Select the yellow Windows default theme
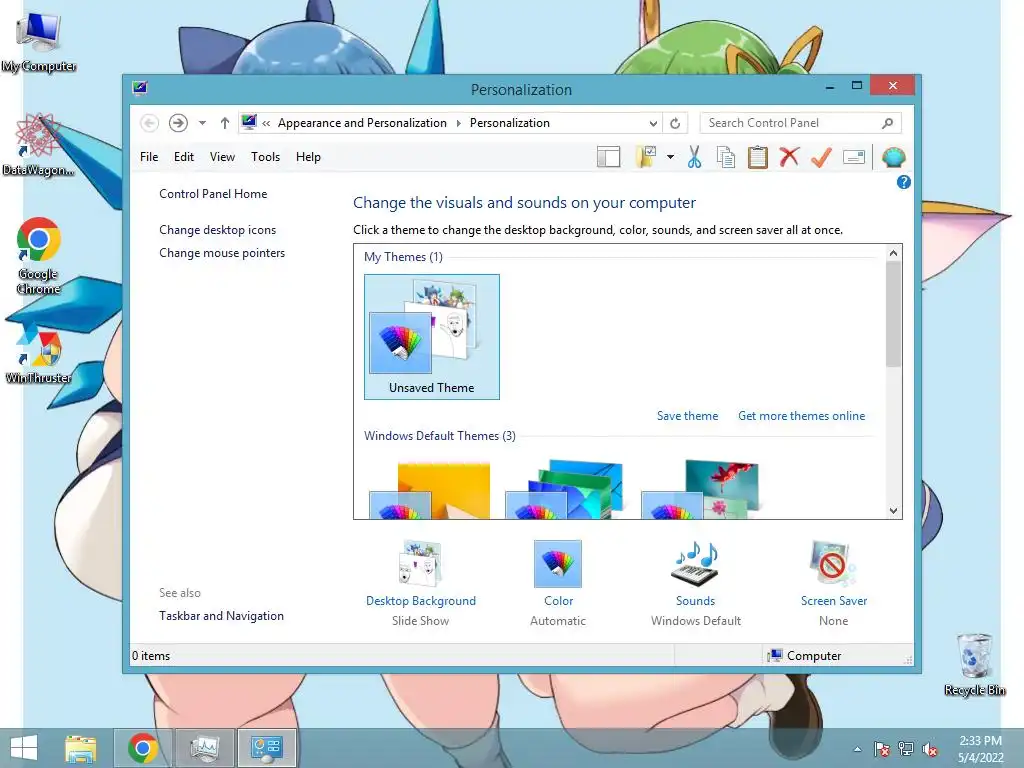 pyautogui.click(x=430, y=490)
